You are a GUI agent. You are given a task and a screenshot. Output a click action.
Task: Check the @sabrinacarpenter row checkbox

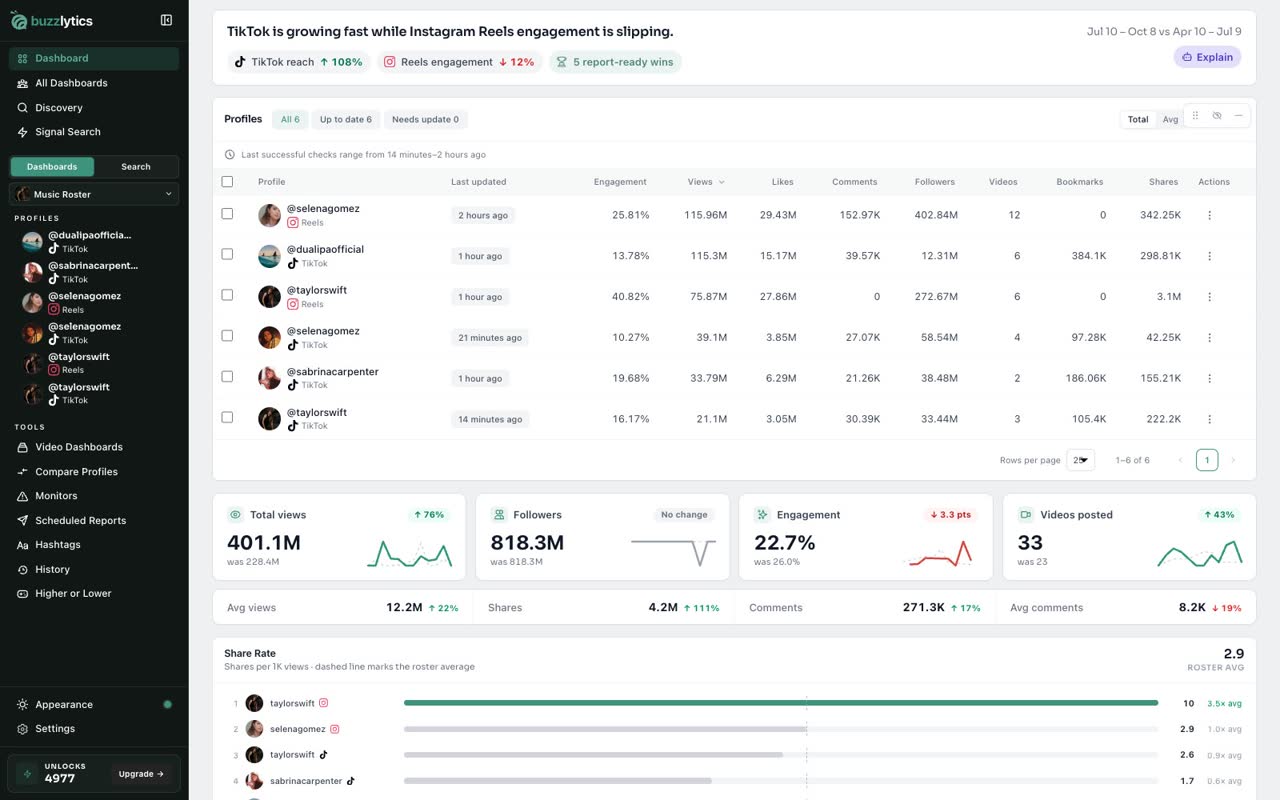pos(227,377)
